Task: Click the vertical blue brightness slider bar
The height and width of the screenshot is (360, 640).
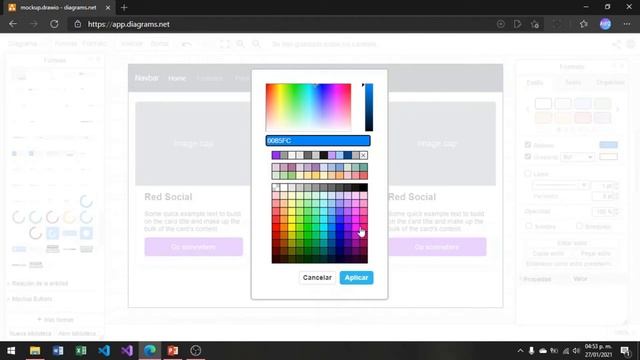Action: [369, 107]
